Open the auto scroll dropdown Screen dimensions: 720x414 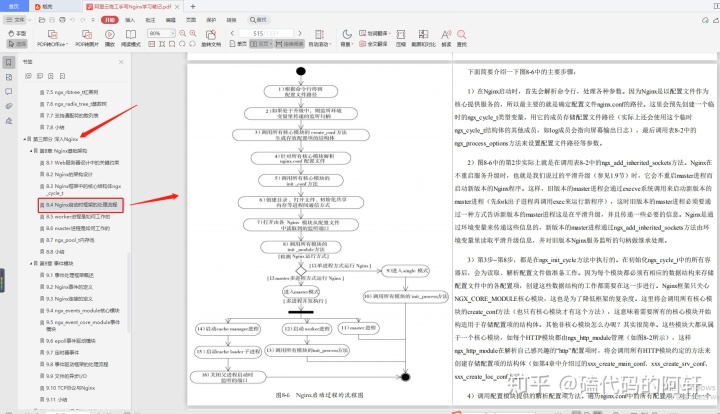[x=320, y=38]
